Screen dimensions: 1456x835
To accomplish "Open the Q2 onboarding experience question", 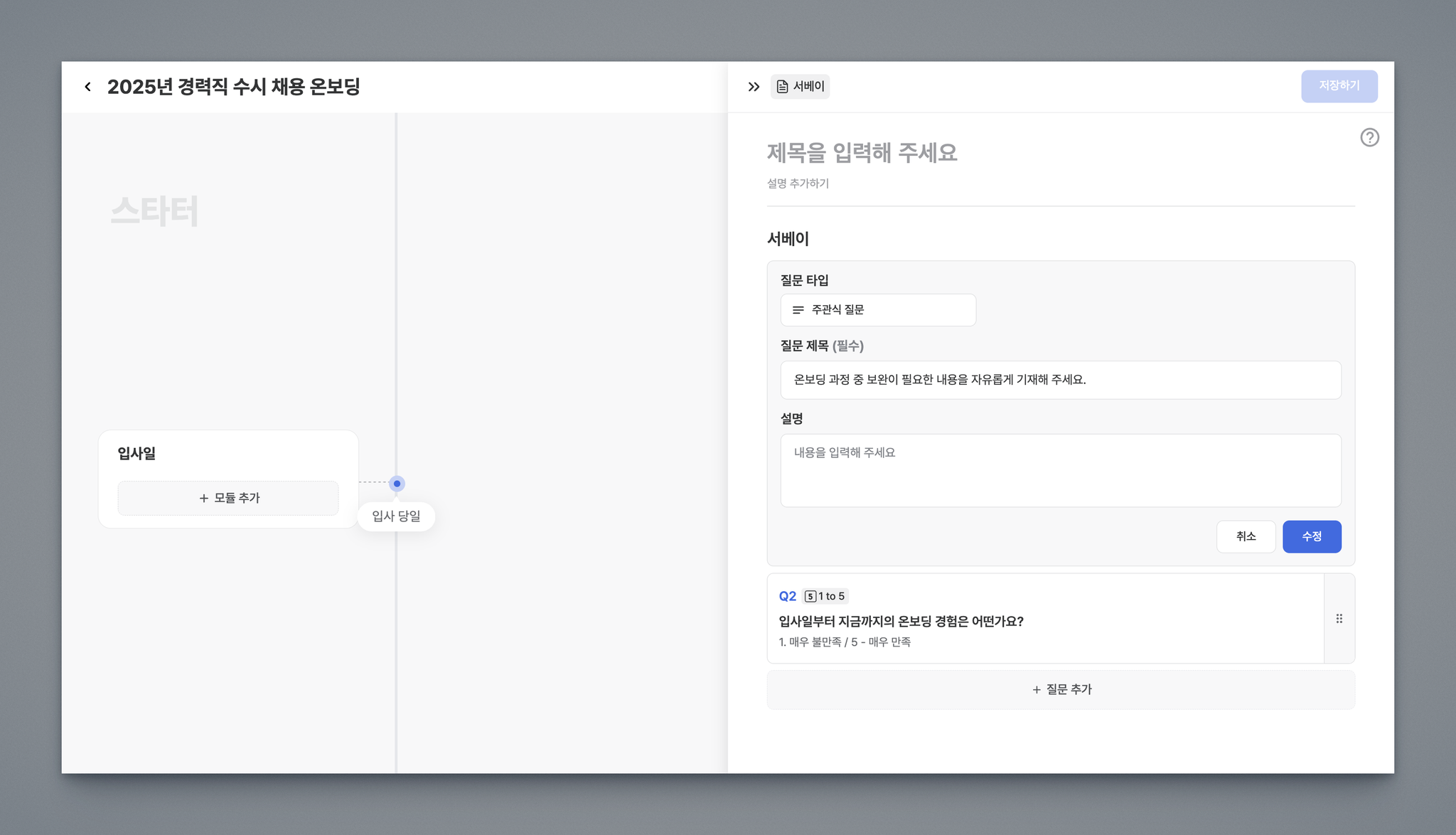I will click(901, 621).
